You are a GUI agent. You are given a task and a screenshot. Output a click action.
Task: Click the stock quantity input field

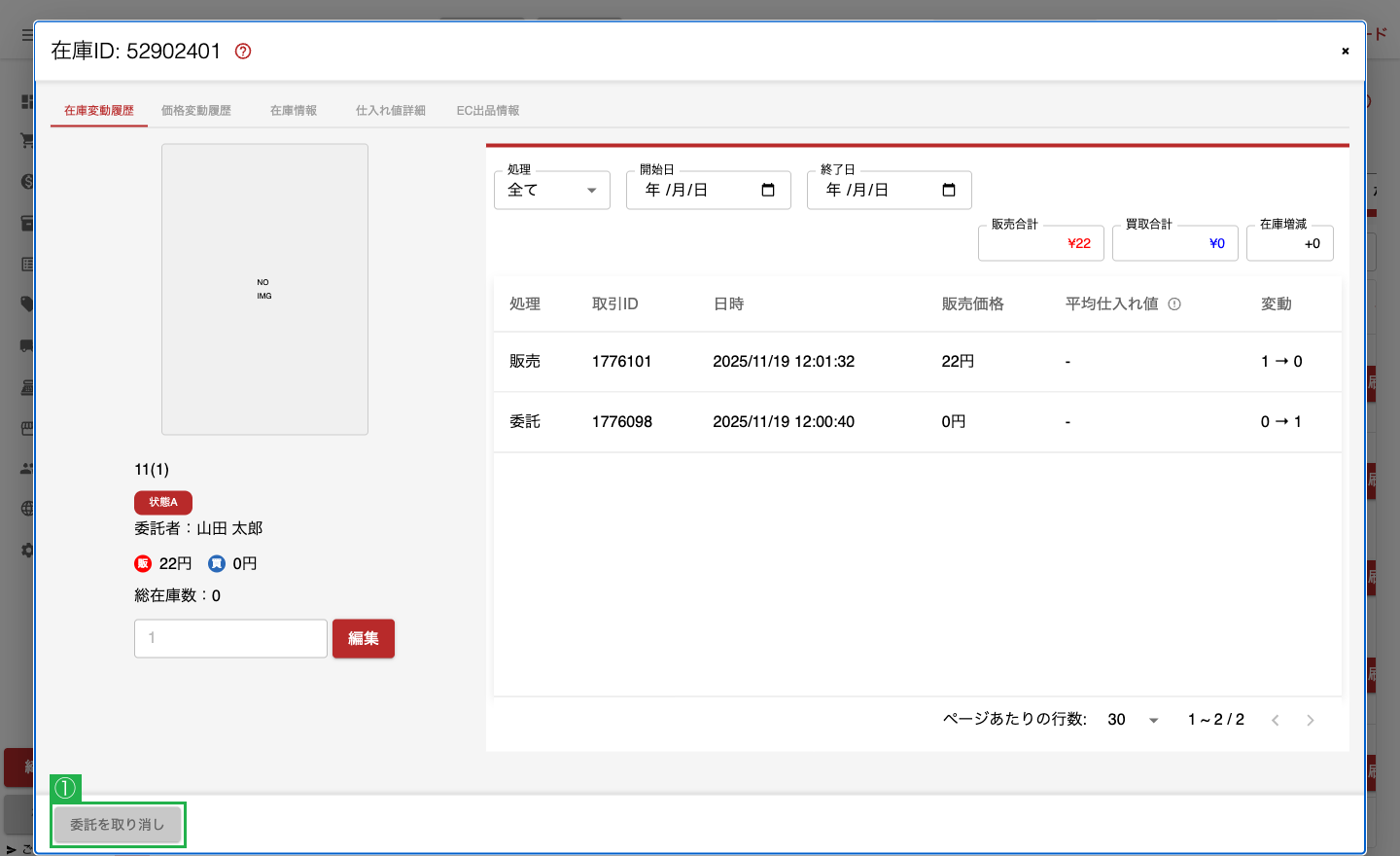pos(230,638)
